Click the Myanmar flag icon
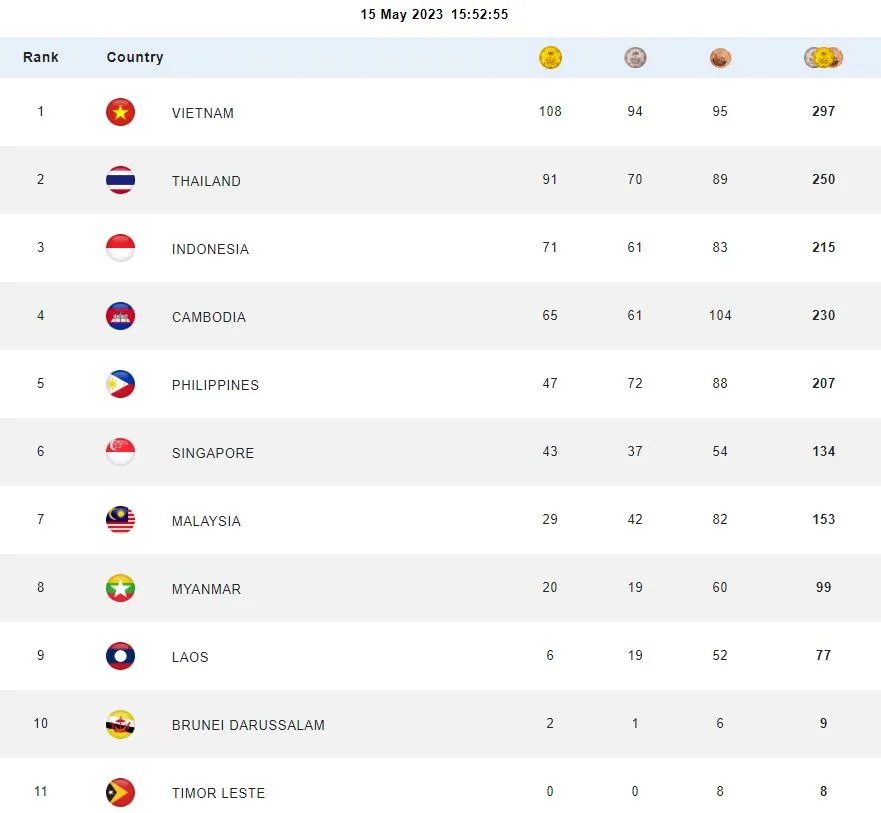881x813 pixels. (121, 588)
